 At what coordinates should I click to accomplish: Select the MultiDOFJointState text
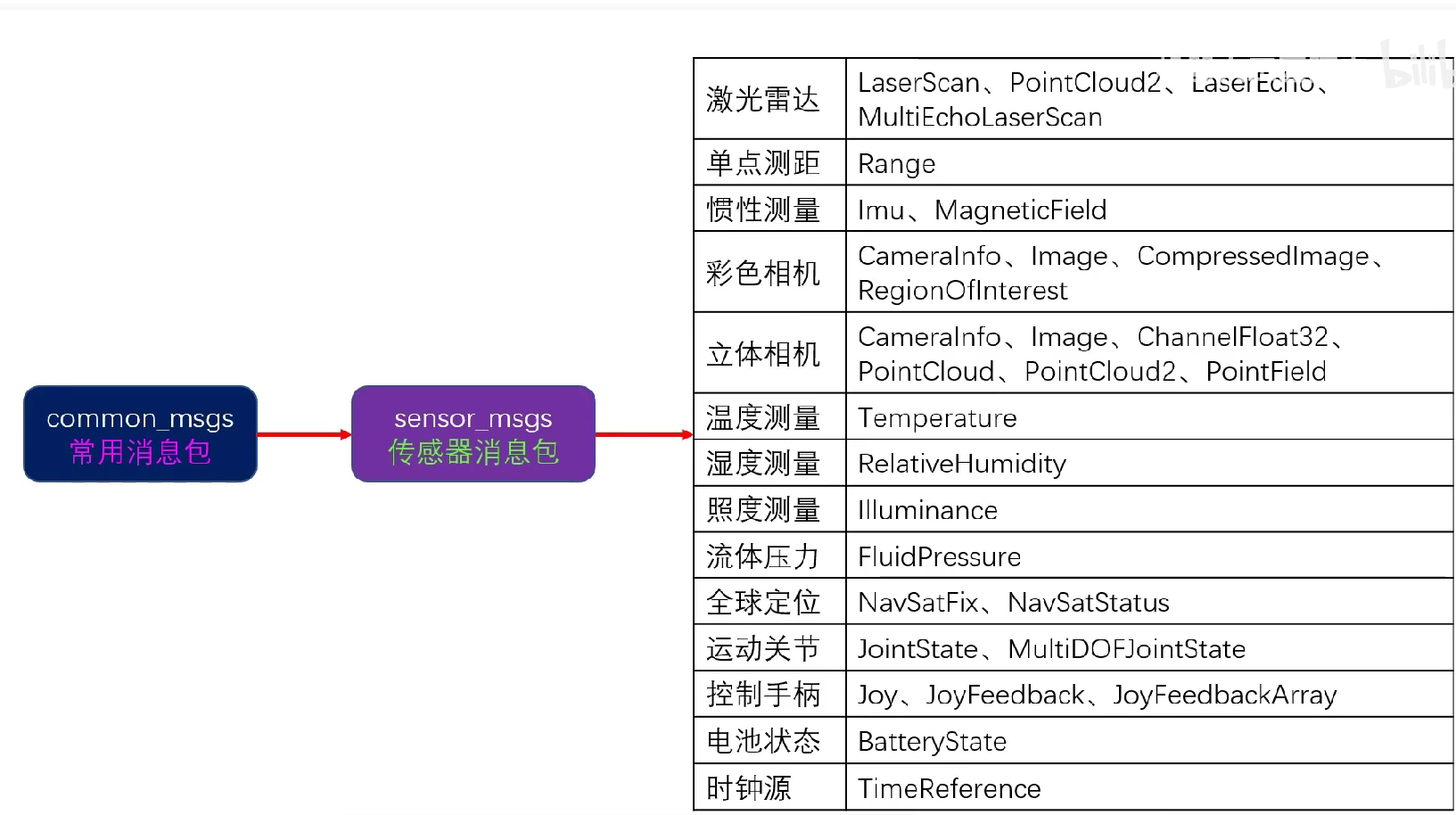click(1126, 649)
